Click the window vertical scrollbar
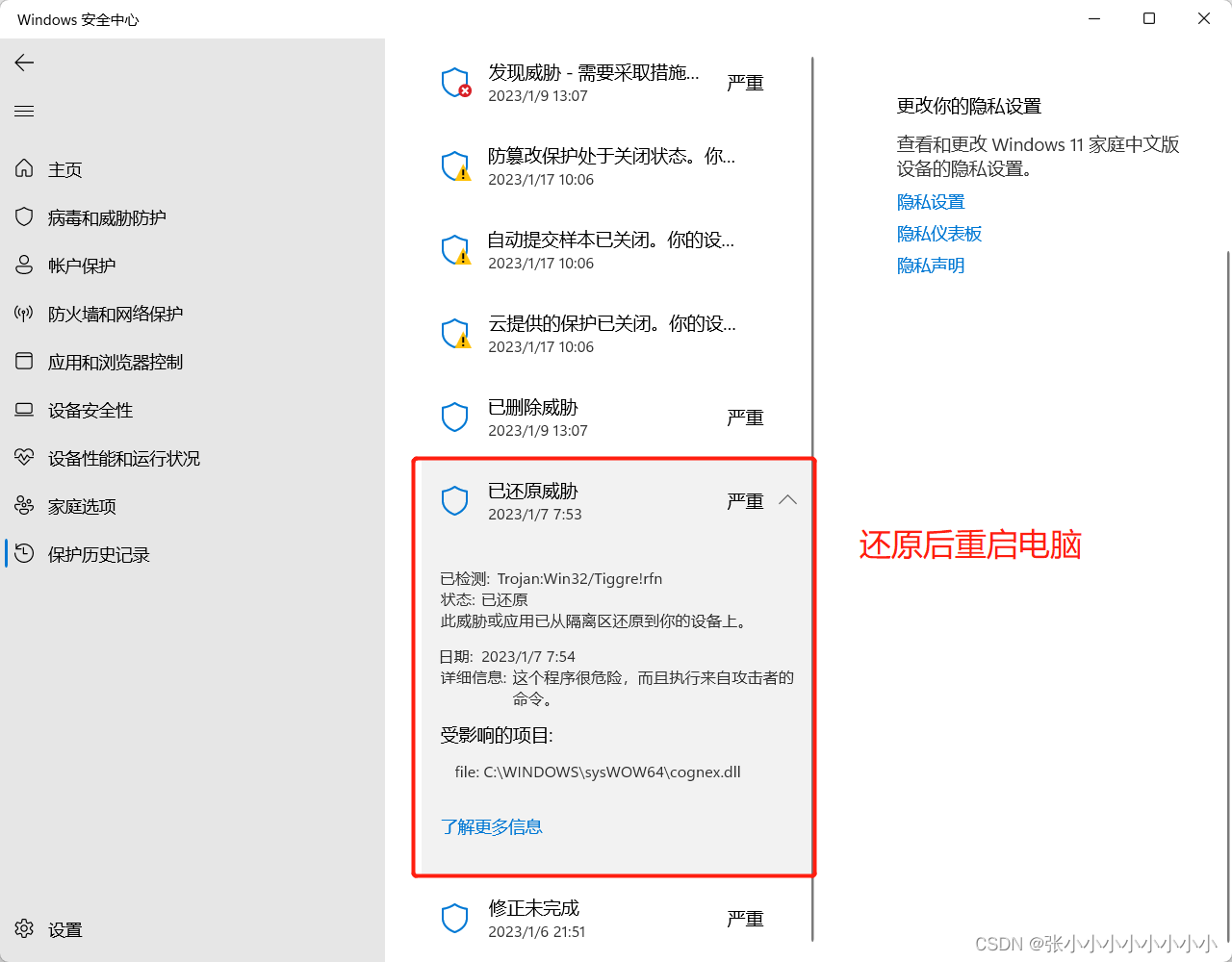Image resolution: width=1232 pixels, height=962 pixels. click(1226, 596)
